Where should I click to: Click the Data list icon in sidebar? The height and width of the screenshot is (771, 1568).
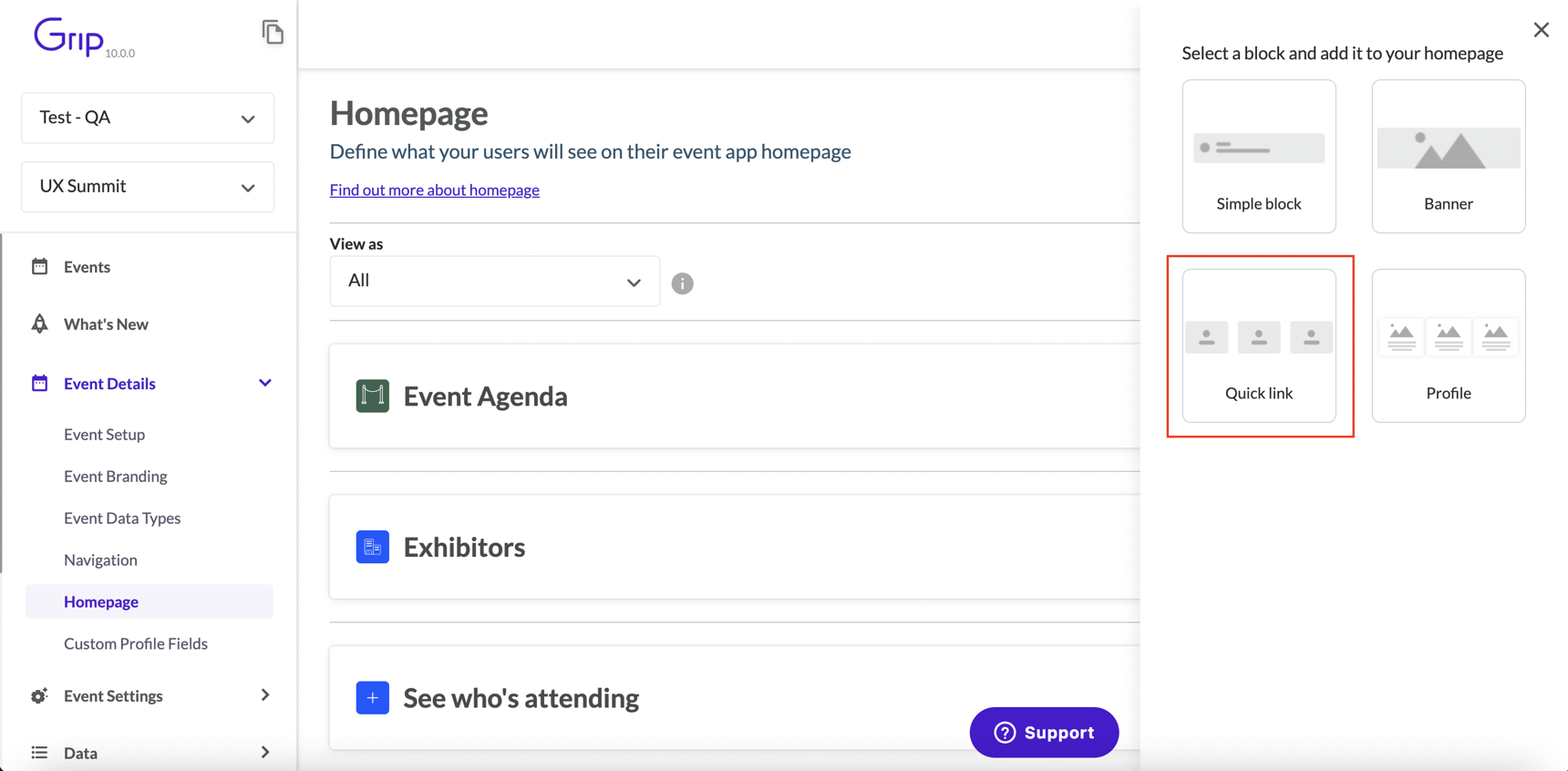(x=39, y=752)
